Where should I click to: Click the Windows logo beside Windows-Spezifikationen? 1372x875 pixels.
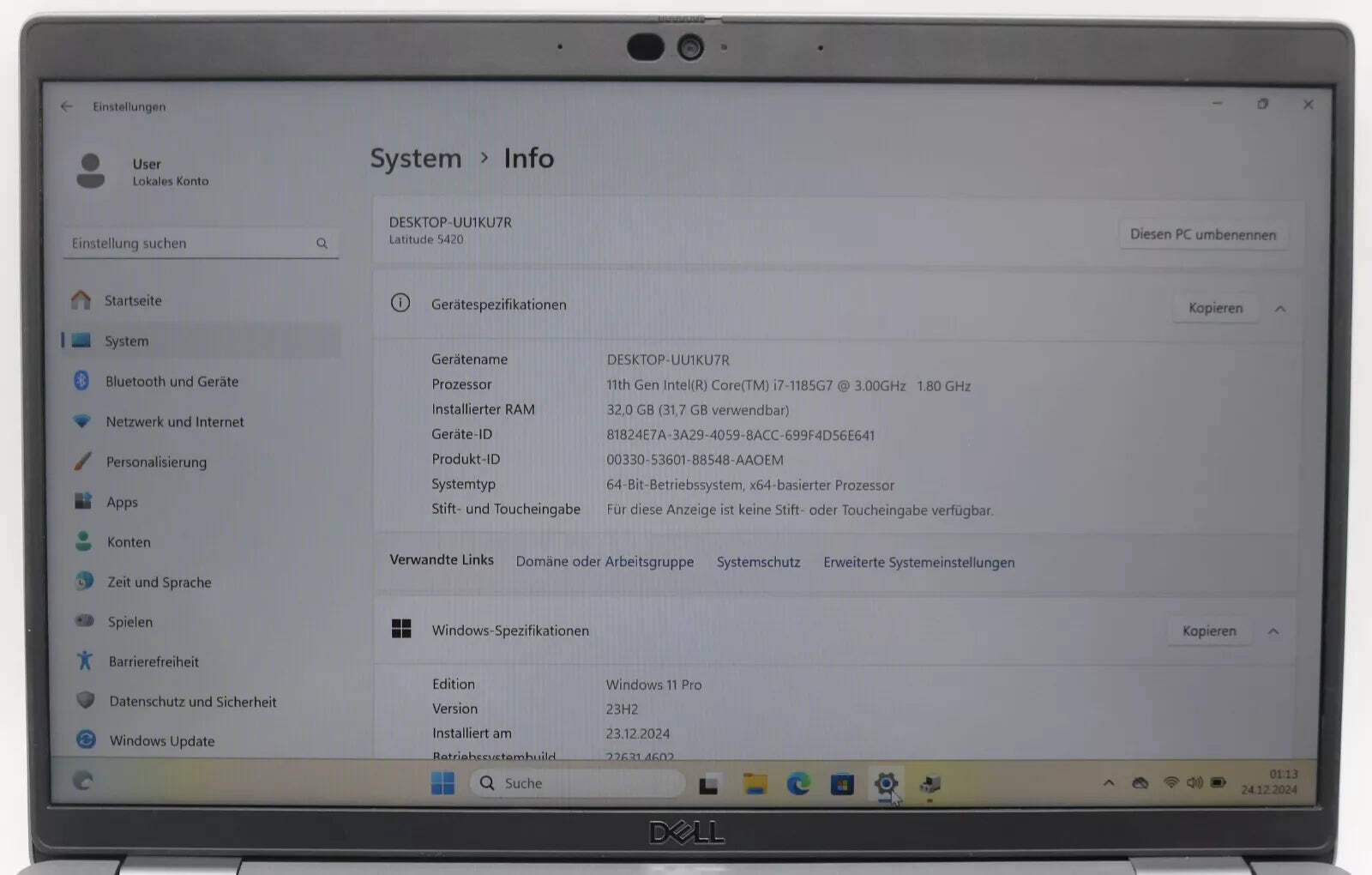coord(401,629)
